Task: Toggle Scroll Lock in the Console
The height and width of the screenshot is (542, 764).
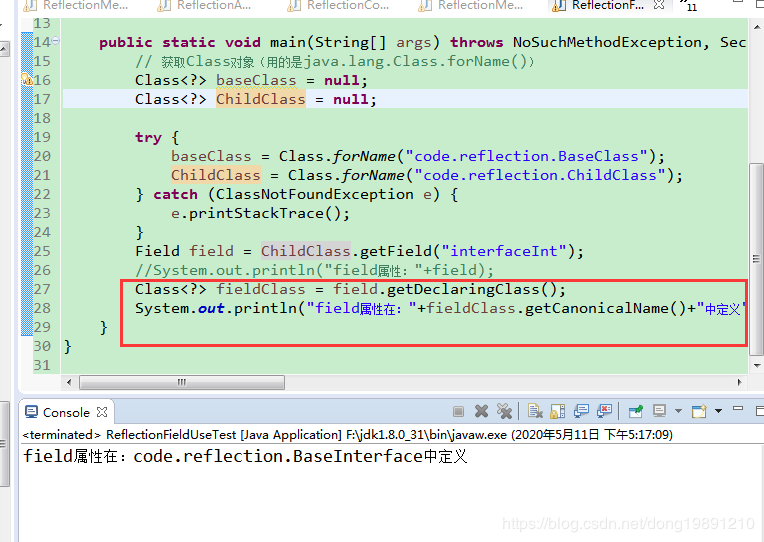Action: tap(558, 411)
